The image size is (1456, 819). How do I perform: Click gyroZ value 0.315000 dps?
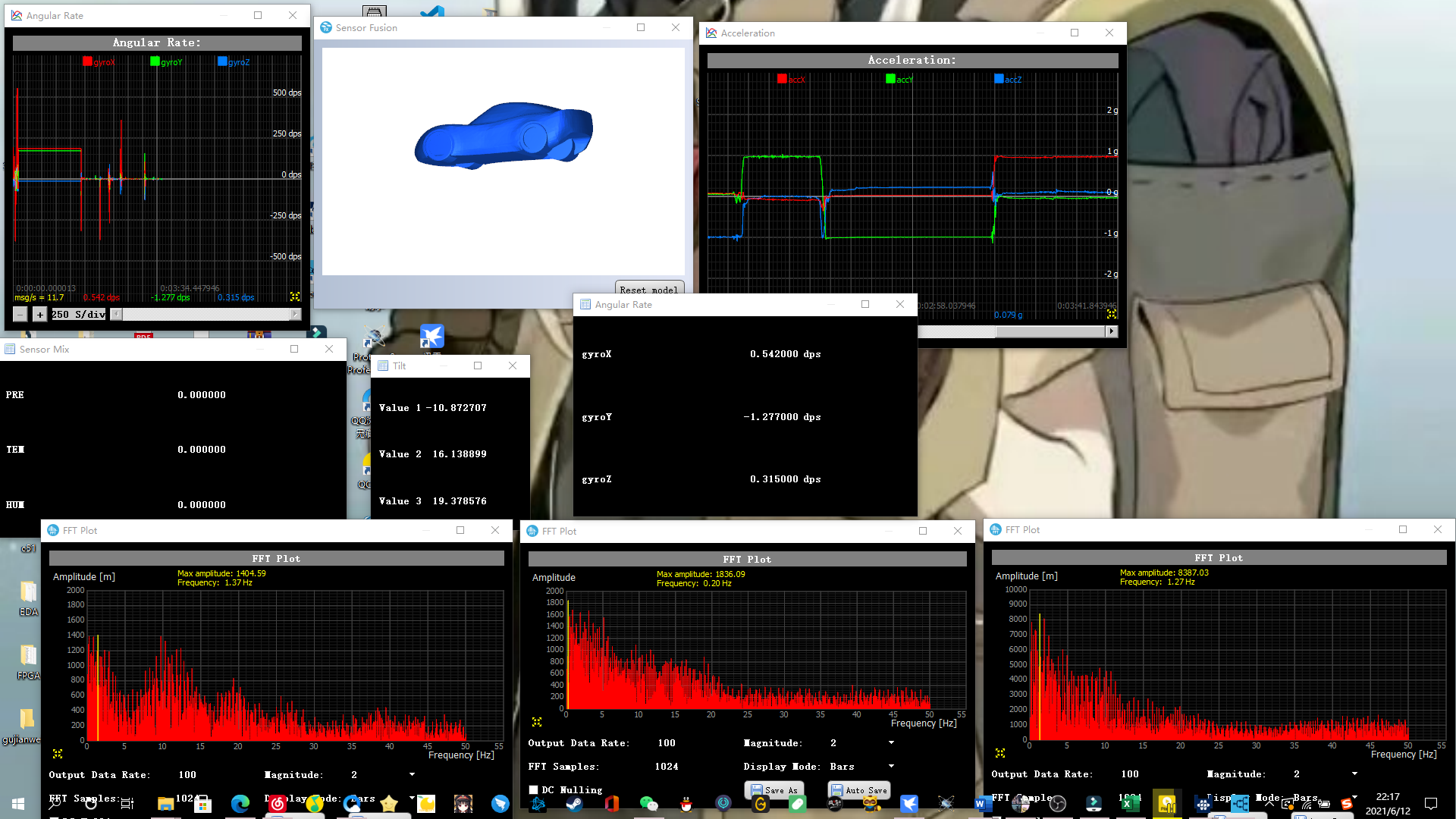[x=785, y=479]
